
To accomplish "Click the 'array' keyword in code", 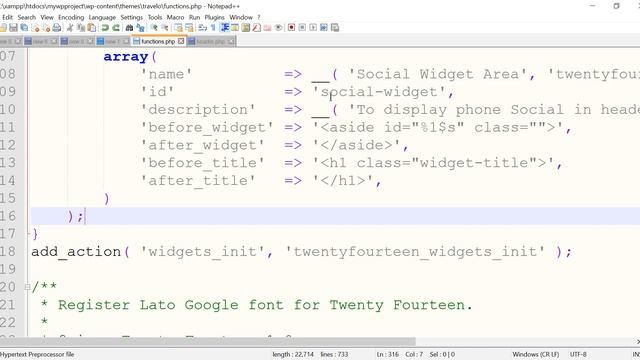I will click(x=126, y=56).
